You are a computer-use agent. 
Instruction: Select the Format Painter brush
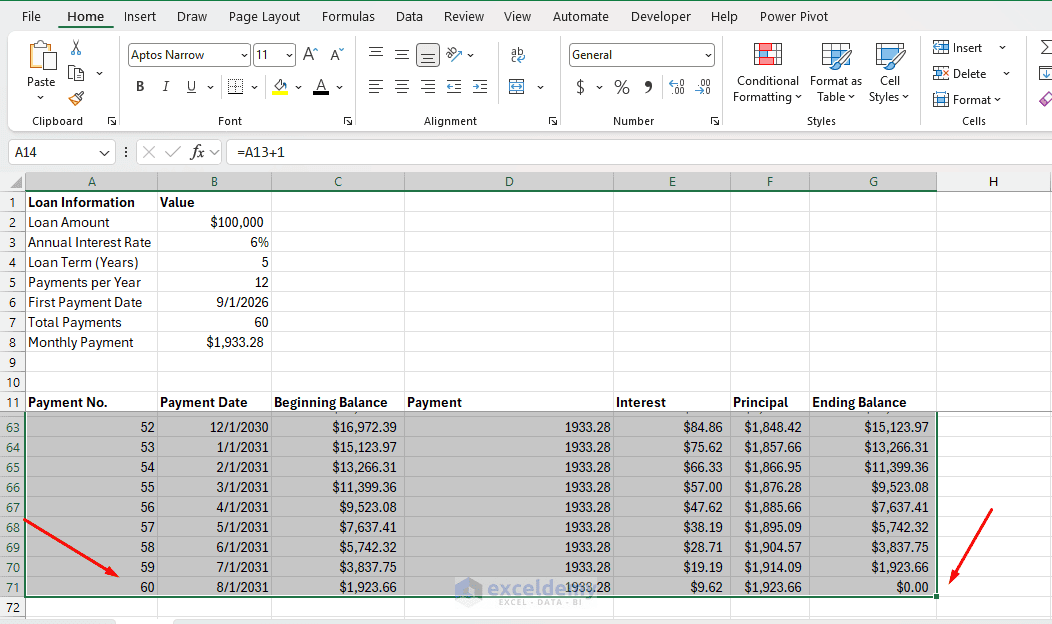(x=76, y=99)
